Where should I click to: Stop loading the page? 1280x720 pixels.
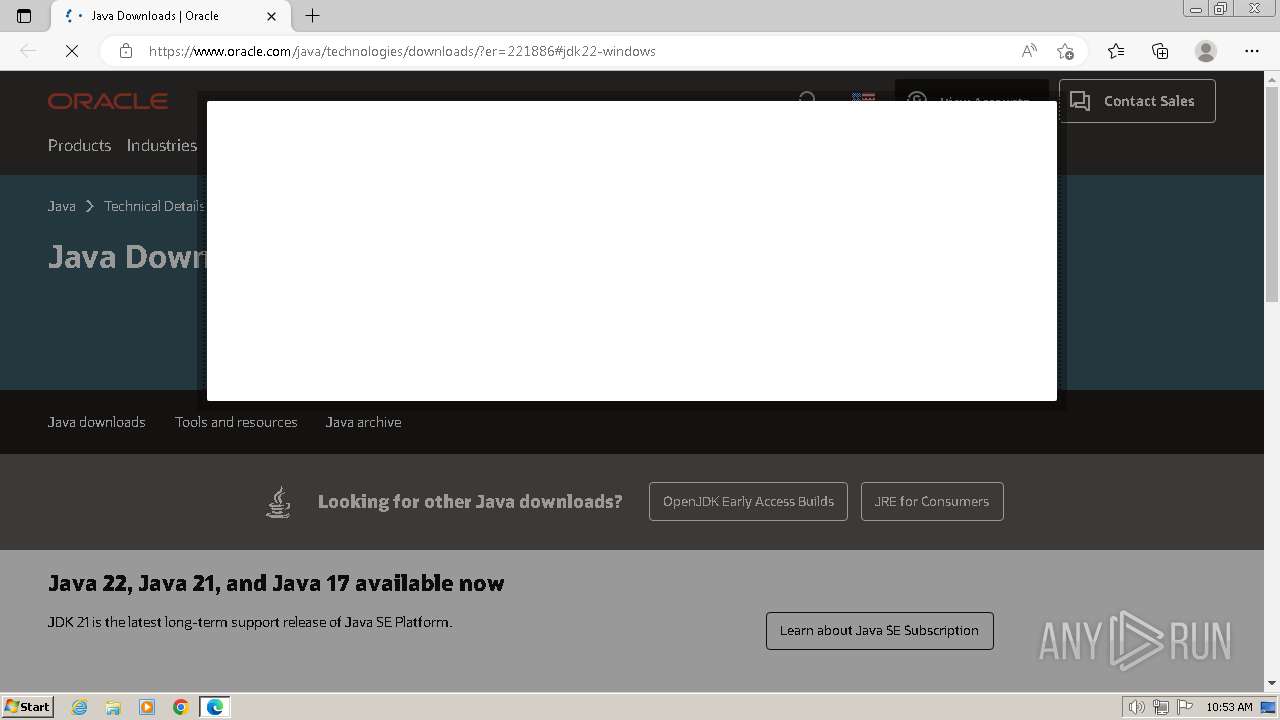coord(72,51)
